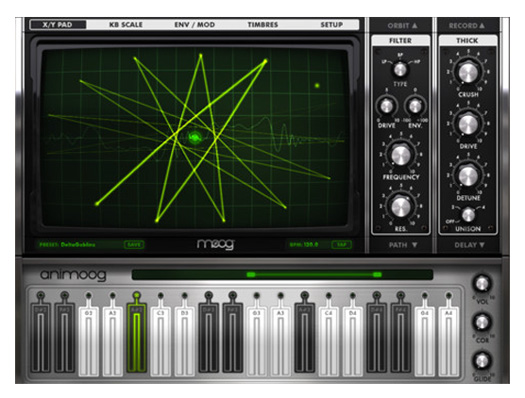Click the TAP tempo button
This screenshot has height=398, width=525.
[x=342, y=245]
